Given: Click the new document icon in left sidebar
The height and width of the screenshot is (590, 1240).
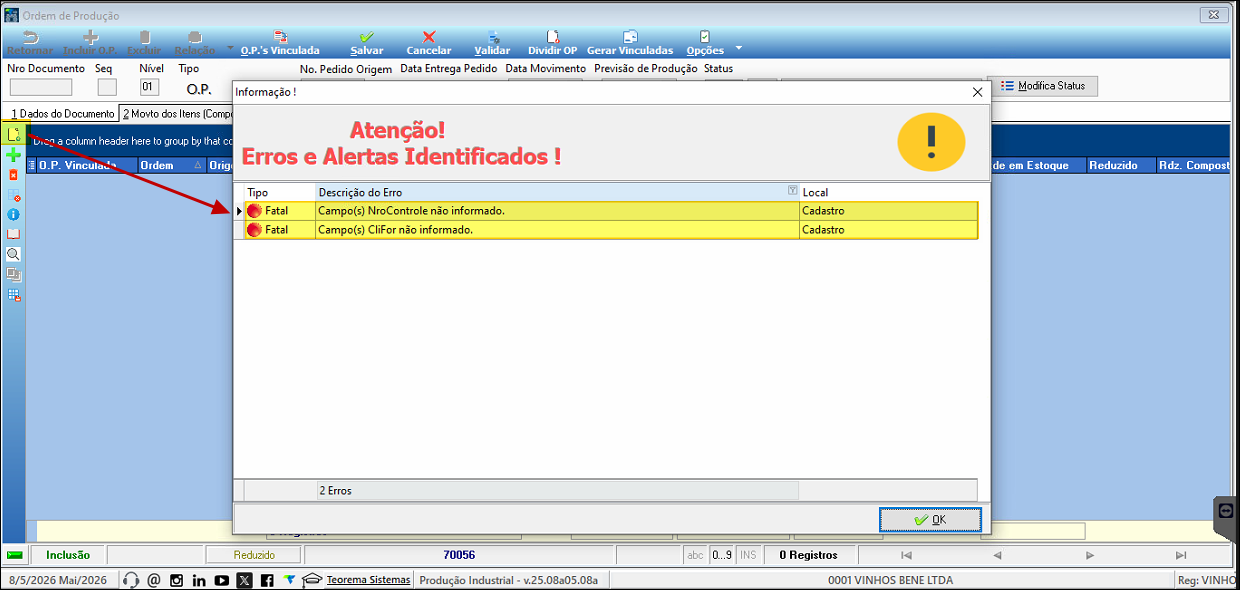Looking at the screenshot, I should (14, 134).
